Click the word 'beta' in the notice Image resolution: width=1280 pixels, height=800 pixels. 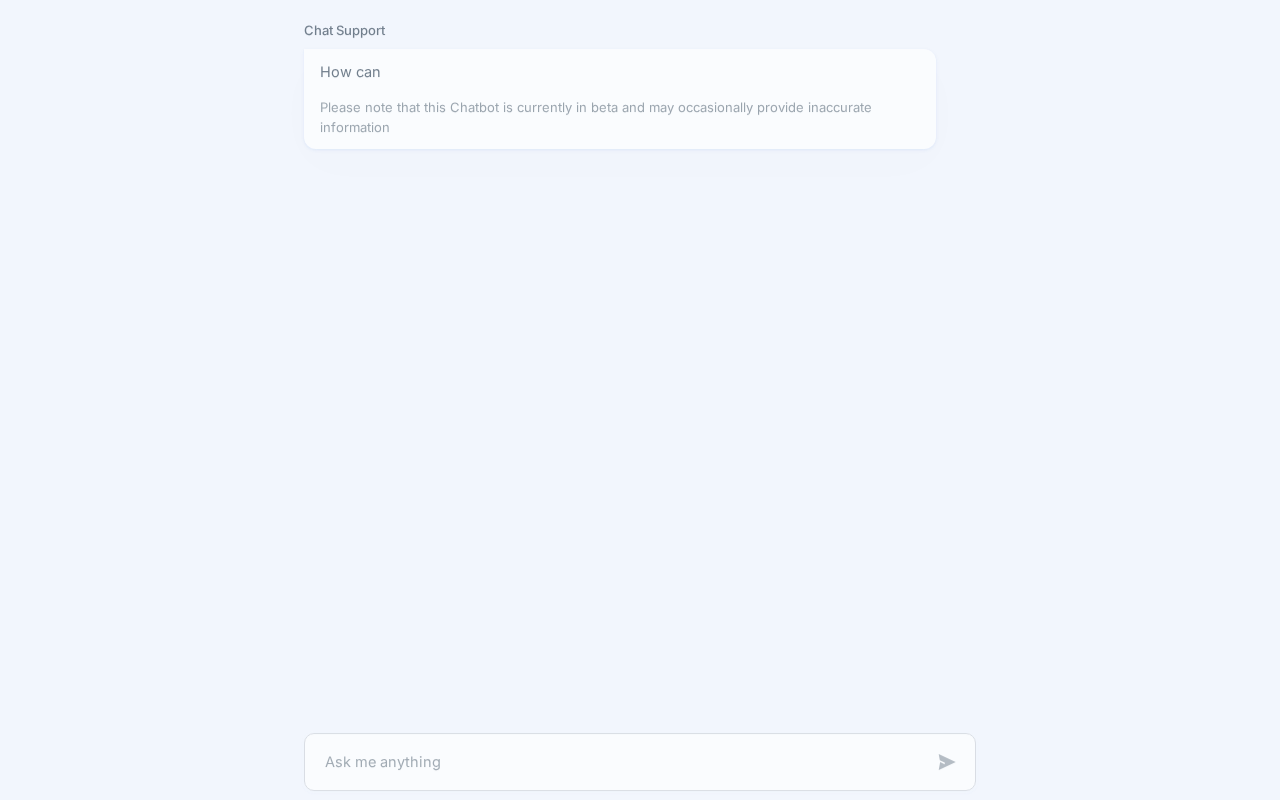604,108
